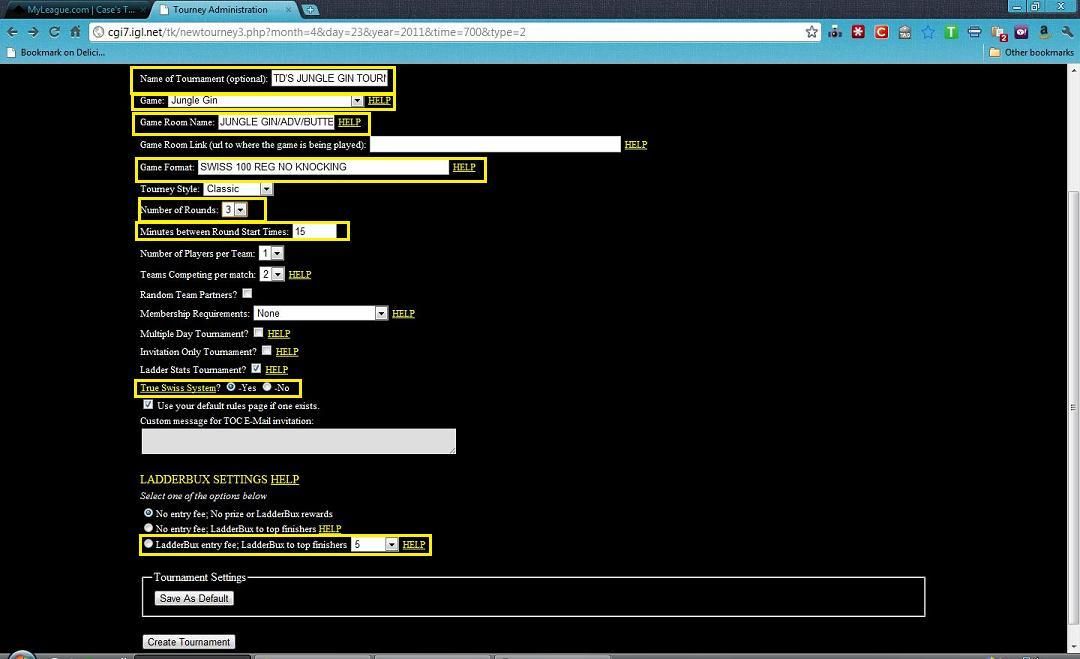
Task: Click the camera screenshot extension icon
Action: (835, 32)
